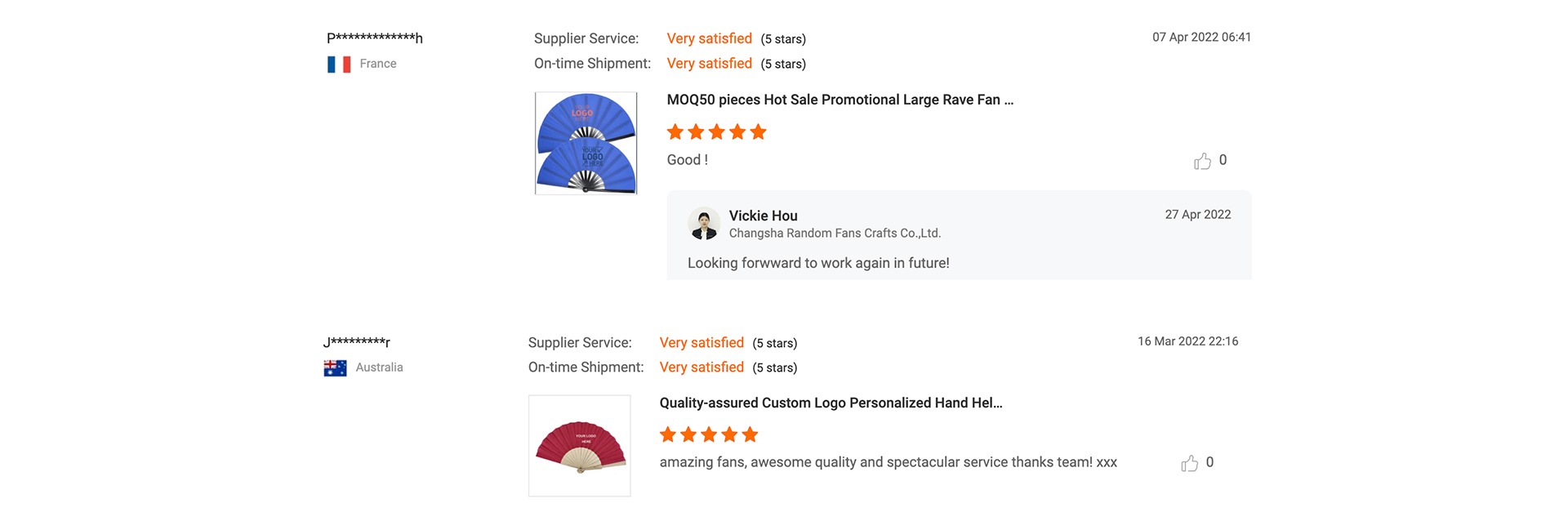
Task: Click the 16 Mar 2022 22:16 review timestamp
Action: [1187, 341]
